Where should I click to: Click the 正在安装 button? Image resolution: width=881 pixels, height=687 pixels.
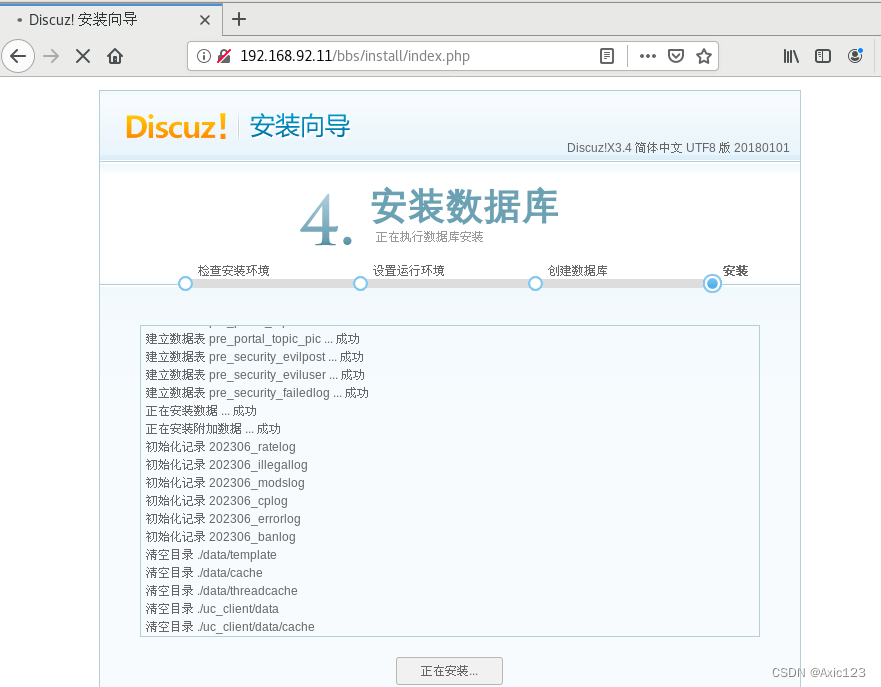point(449,670)
